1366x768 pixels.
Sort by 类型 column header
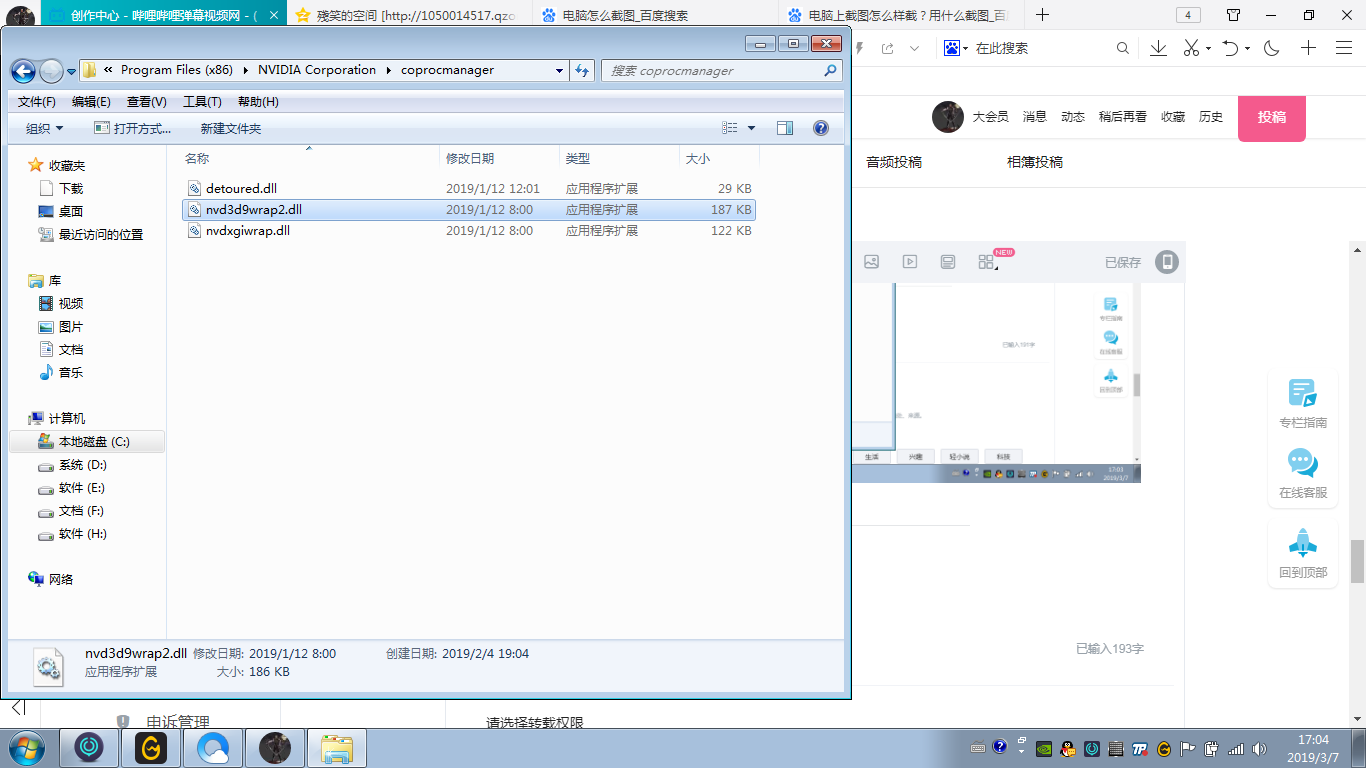point(578,159)
